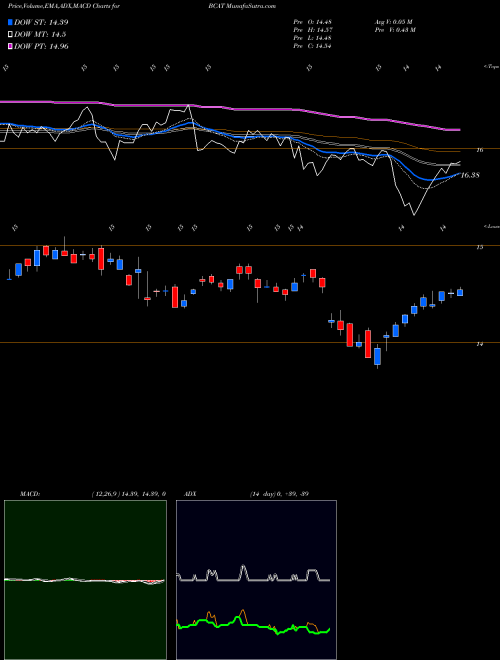Click the 'MACD:' panel label
500x660 pixels.
(30, 494)
